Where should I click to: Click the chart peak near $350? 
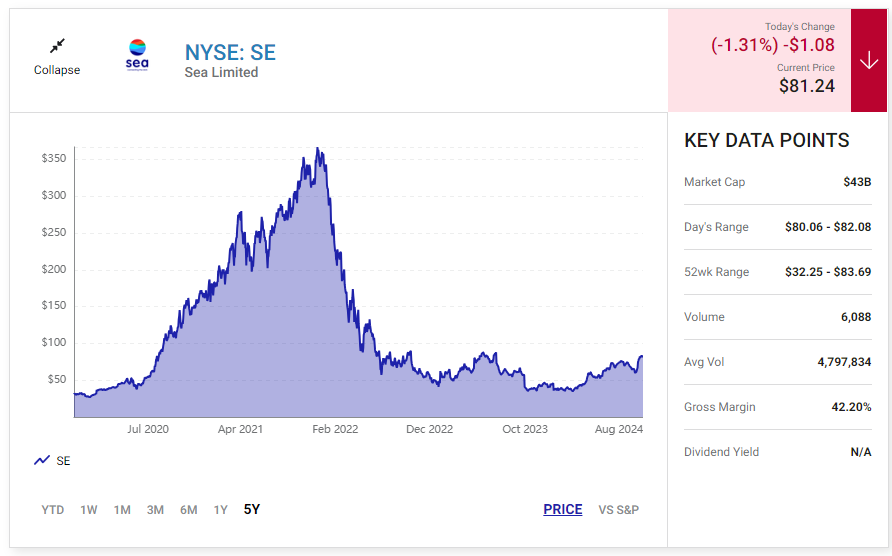[x=318, y=150]
